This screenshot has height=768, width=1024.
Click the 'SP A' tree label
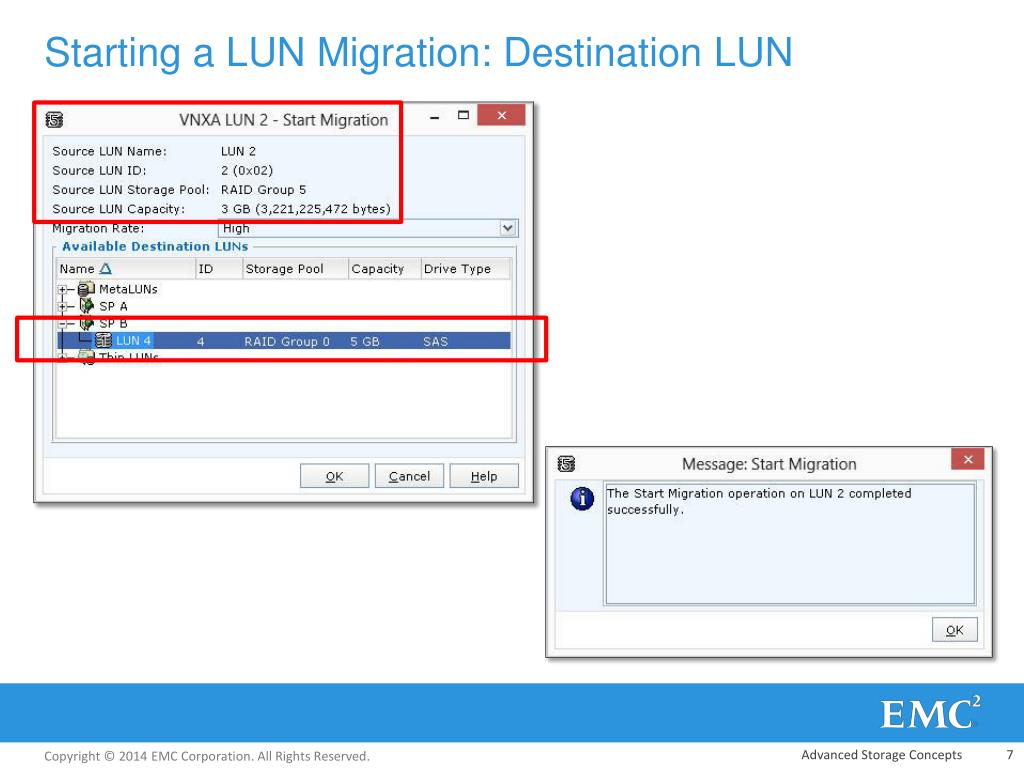[x=113, y=306]
